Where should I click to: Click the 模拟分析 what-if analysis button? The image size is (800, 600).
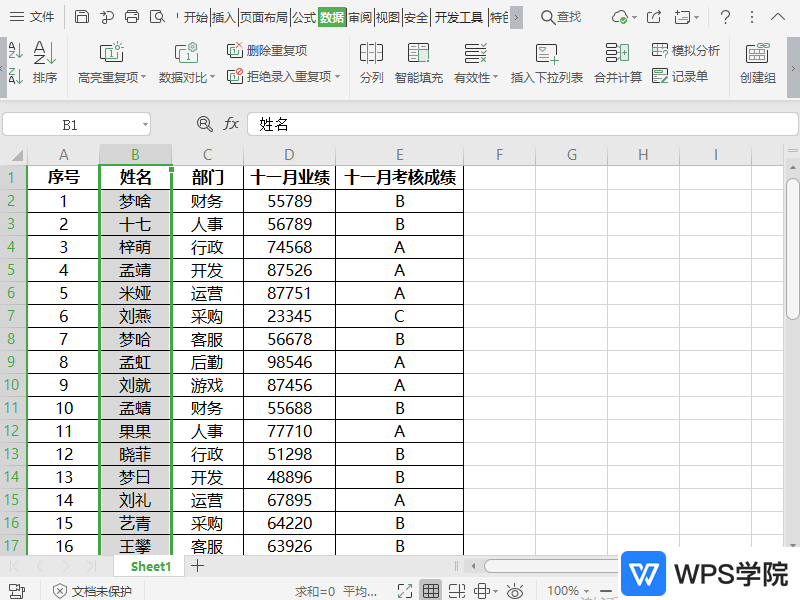[x=686, y=50]
